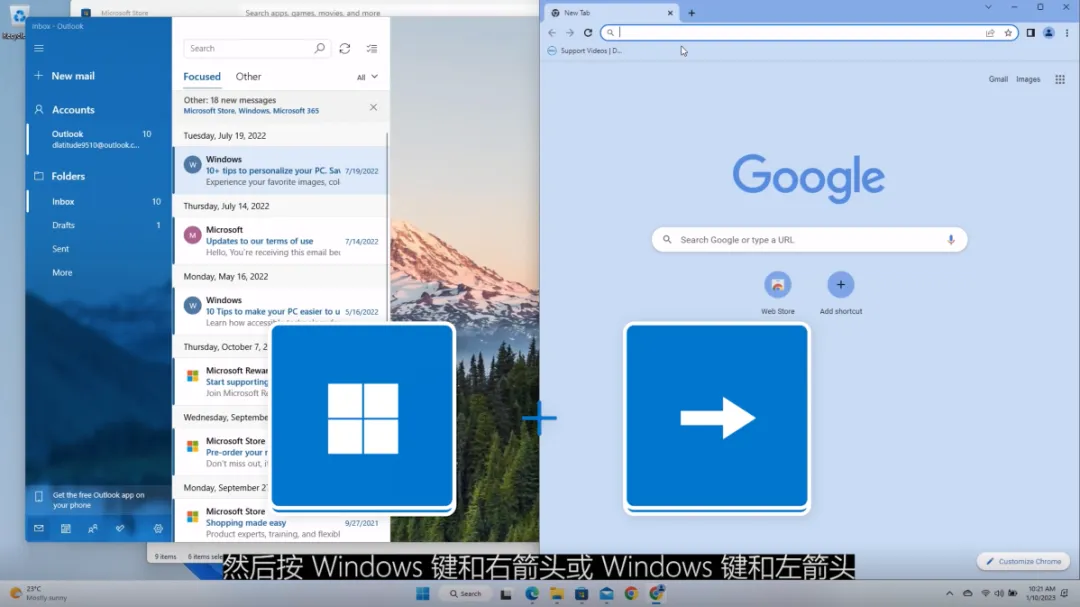Refresh the Outlook message list
The width and height of the screenshot is (1080, 607).
pos(344,48)
